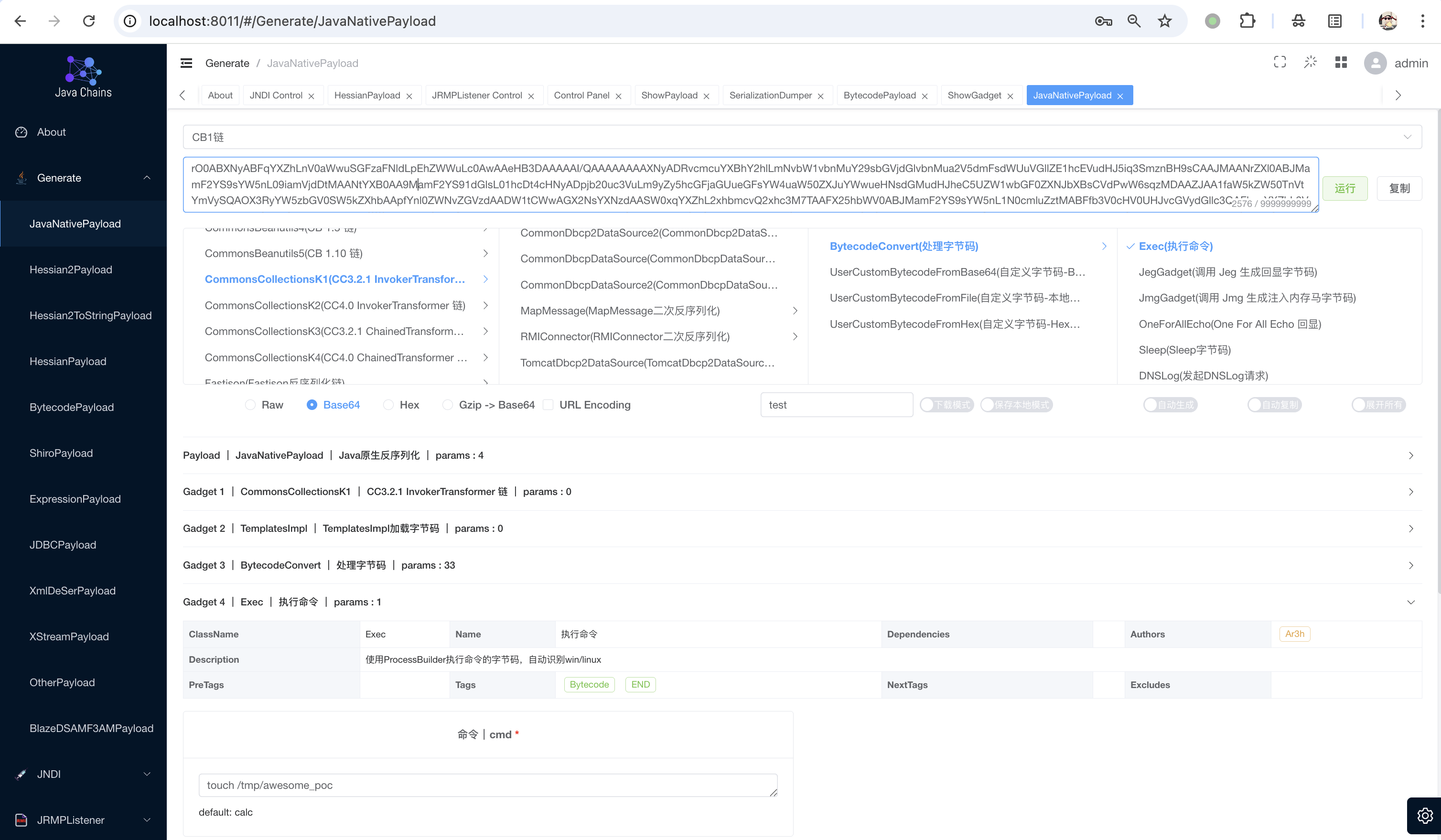This screenshot has width=1441, height=840.
Task: Click the browser bookmark star icon
Action: pos(1165,21)
